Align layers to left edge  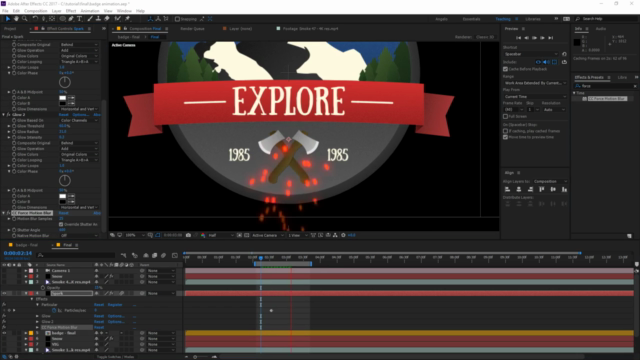tap(507, 189)
